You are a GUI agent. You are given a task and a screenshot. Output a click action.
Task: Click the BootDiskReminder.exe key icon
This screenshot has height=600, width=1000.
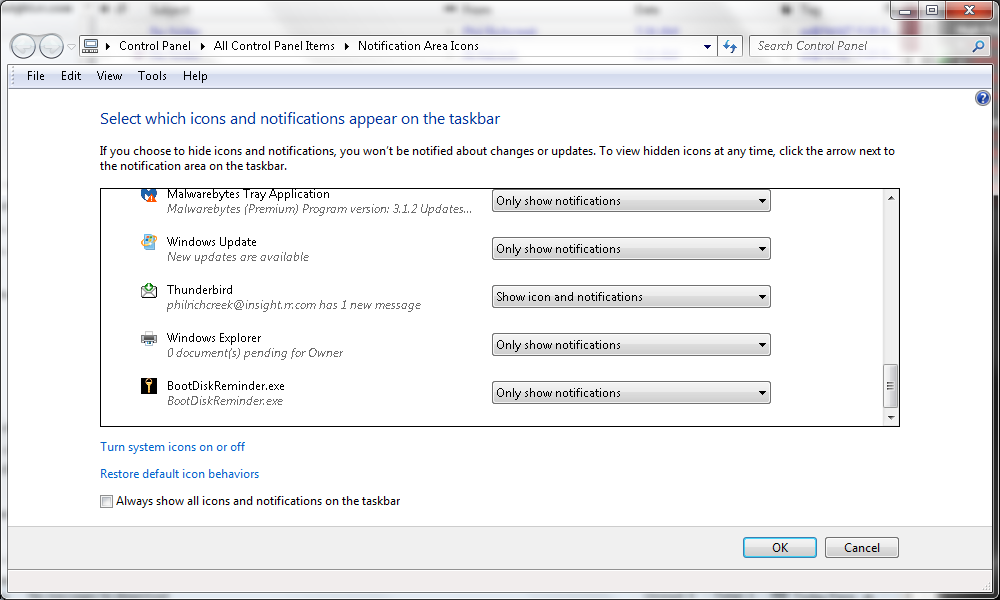pos(149,386)
